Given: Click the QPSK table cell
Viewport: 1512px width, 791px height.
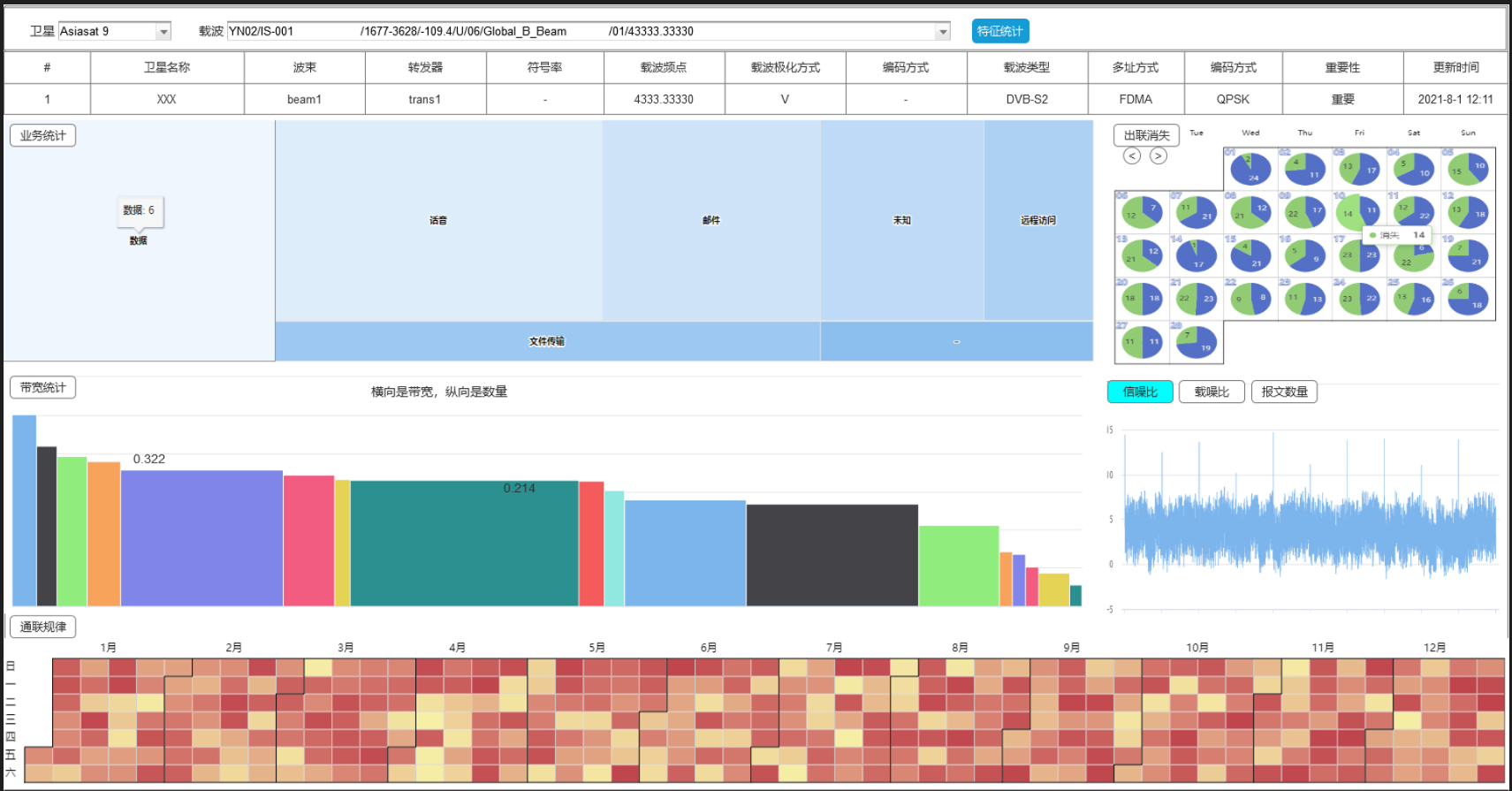Looking at the screenshot, I should tap(1233, 99).
